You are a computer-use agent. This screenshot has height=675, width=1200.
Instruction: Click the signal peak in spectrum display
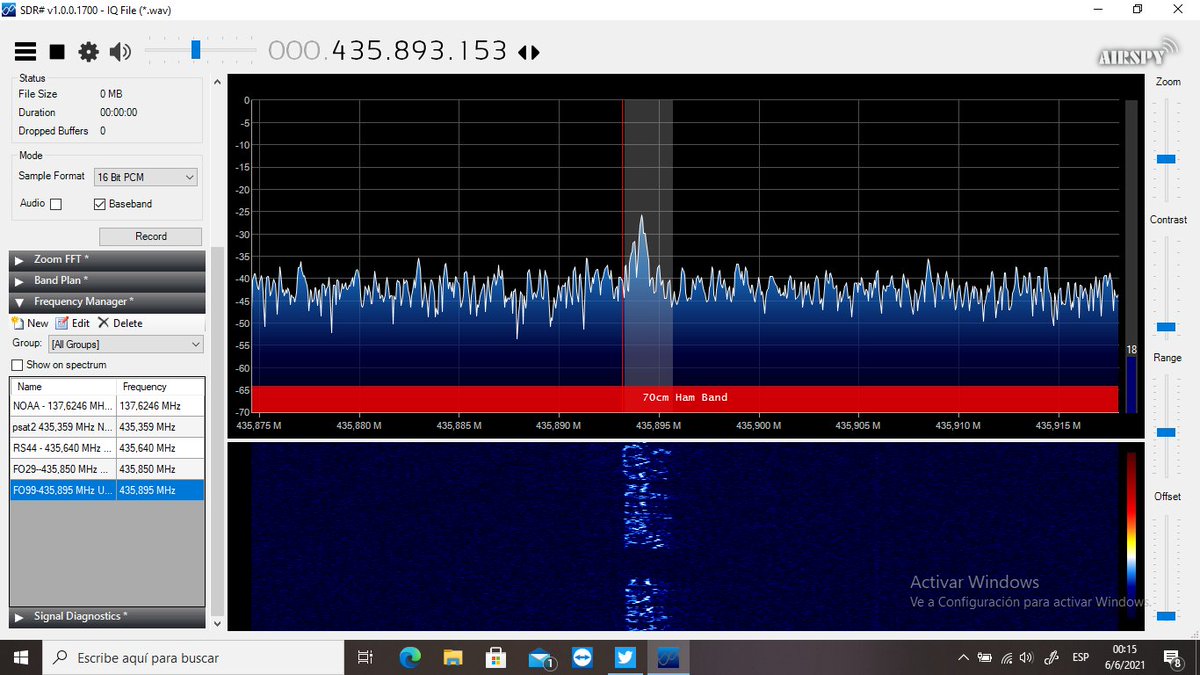point(642,217)
